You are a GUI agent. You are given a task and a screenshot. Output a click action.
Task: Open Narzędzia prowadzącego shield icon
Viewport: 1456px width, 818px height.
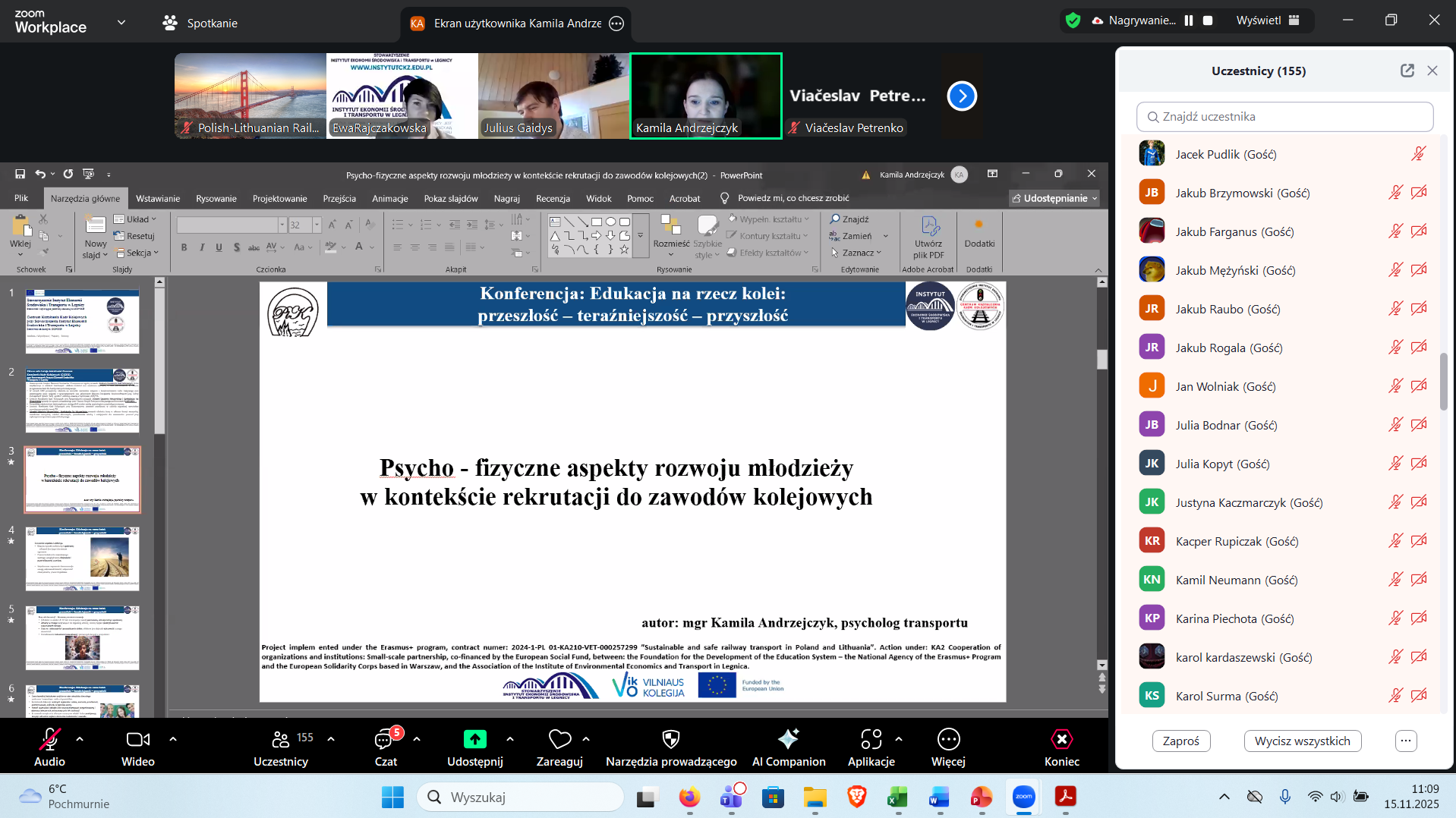coord(670,739)
